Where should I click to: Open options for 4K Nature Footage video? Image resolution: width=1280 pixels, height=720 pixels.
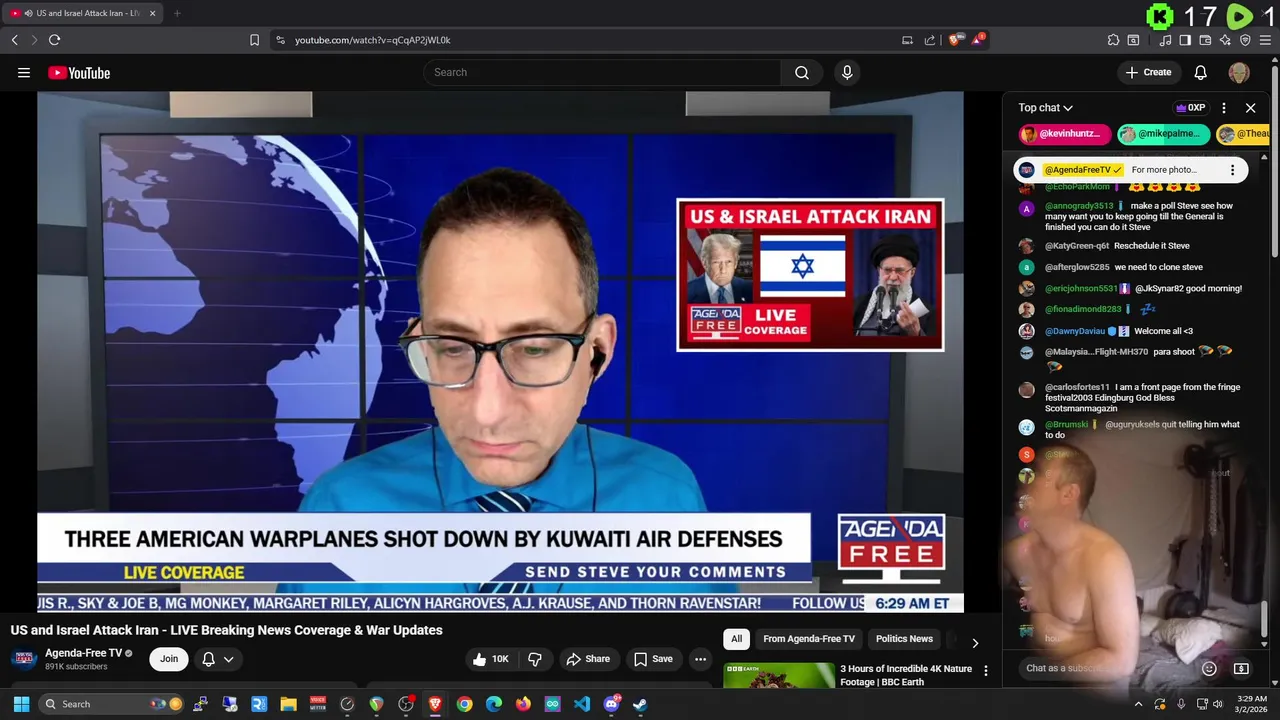986,671
